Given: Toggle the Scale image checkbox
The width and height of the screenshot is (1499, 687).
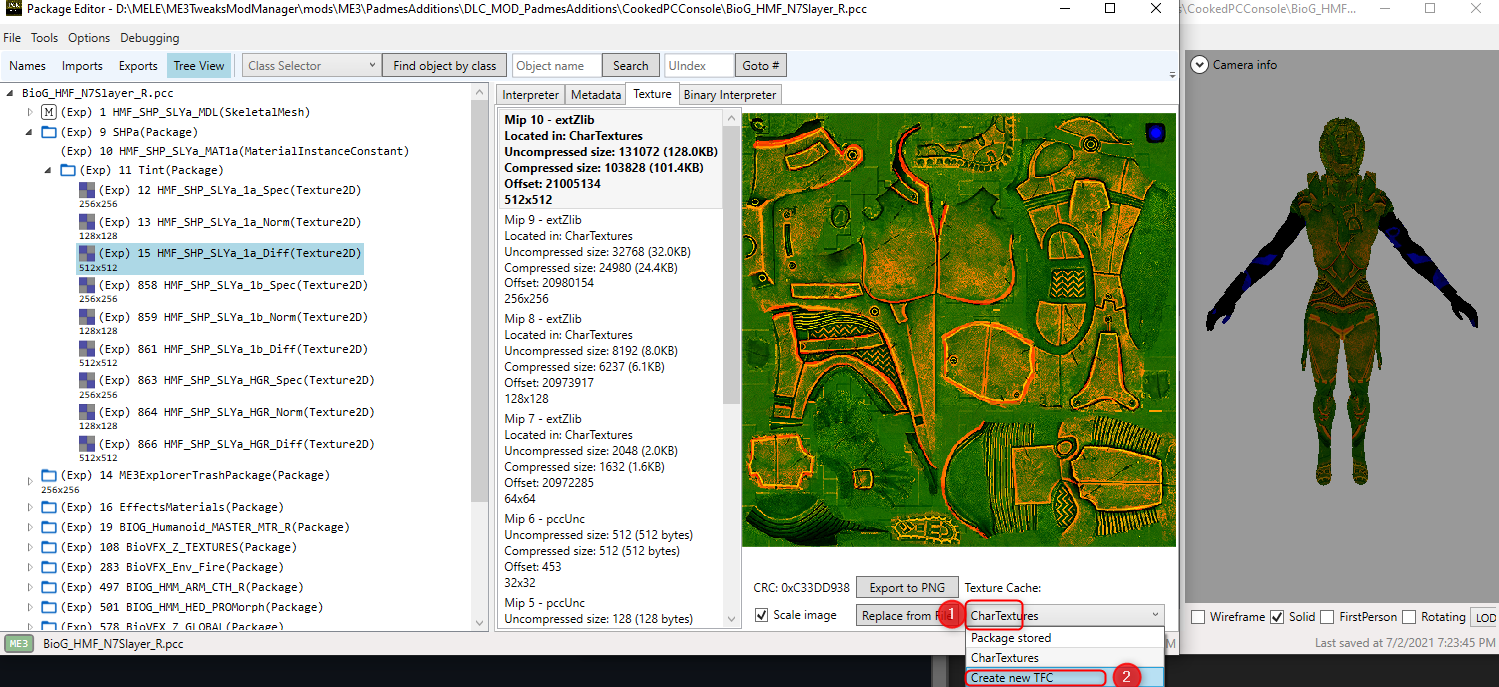Looking at the screenshot, I should [x=762, y=615].
